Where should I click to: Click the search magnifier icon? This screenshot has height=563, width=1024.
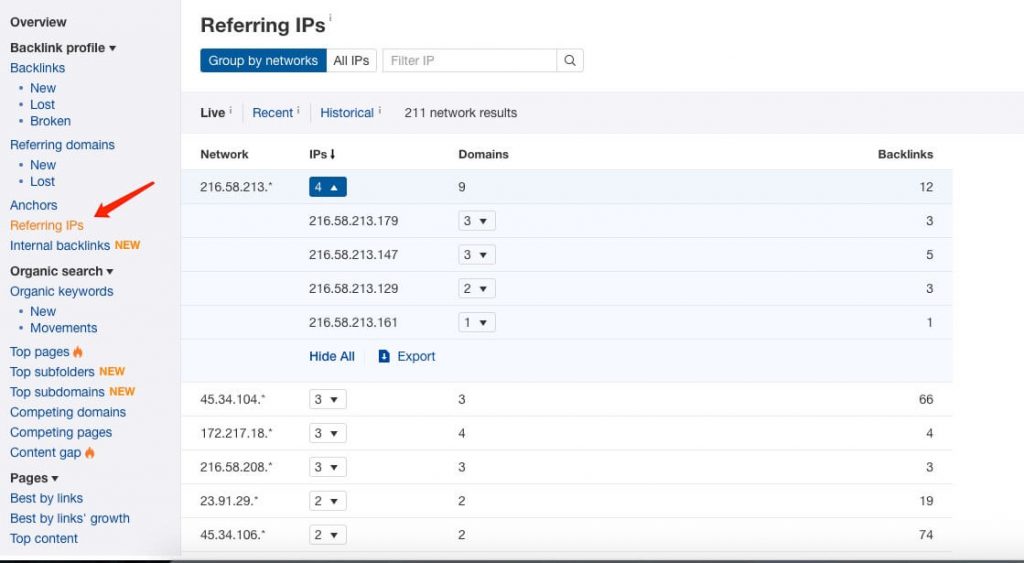[569, 61]
